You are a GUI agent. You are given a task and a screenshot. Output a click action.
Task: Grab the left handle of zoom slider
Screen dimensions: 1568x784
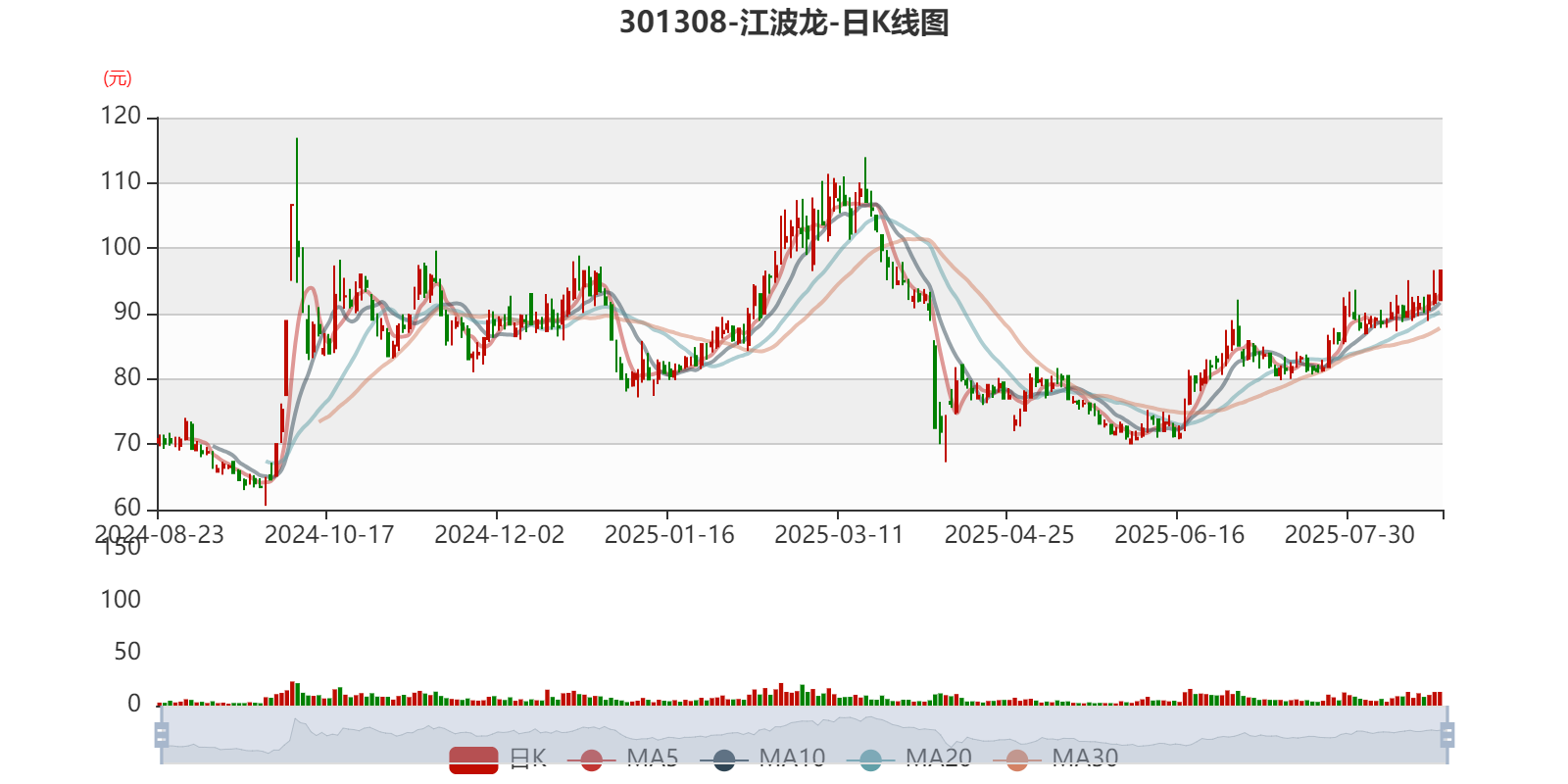pyautogui.click(x=162, y=735)
